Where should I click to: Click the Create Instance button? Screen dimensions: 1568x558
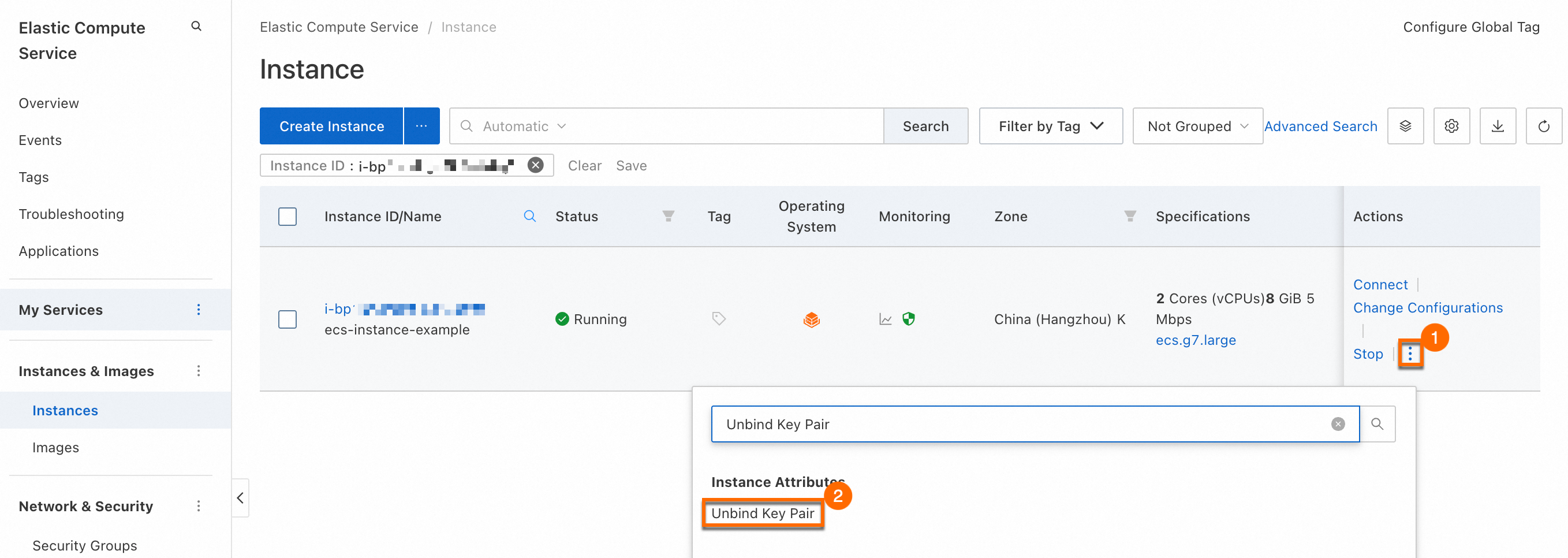[x=331, y=126]
